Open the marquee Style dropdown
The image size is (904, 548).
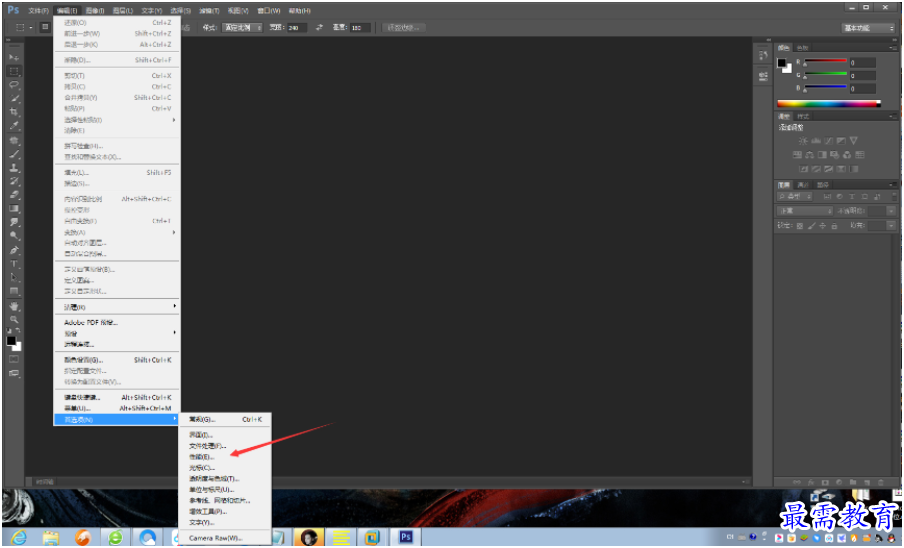coord(242,28)
